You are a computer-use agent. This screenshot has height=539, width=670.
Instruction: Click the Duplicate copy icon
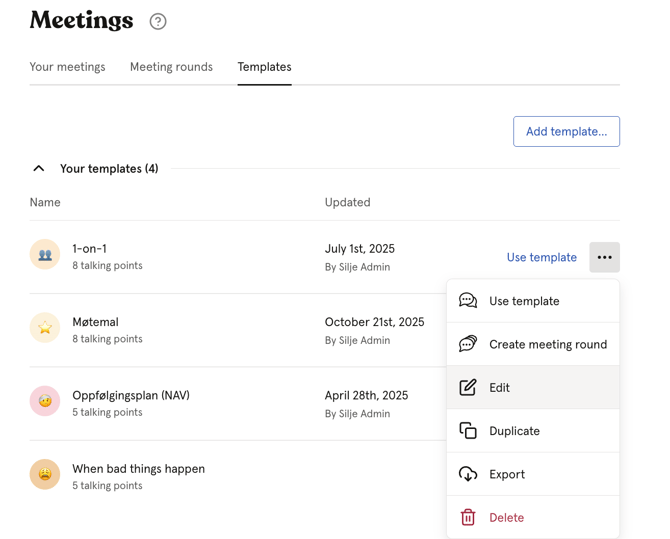pyautogui.click(x=468, y=431)
